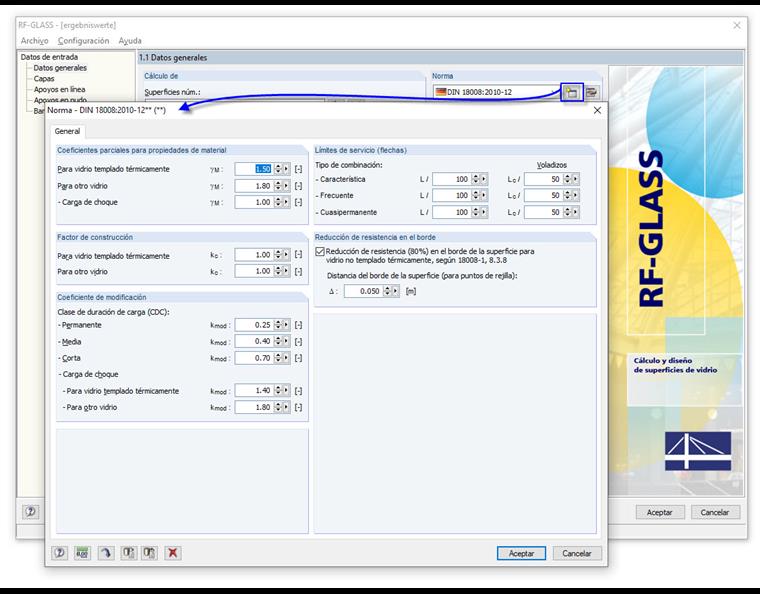Image resolution: width=760 pixels, height=594 pixels.
Task: Open arrow menu for distance Δ field
Action: tap(396, 291)
